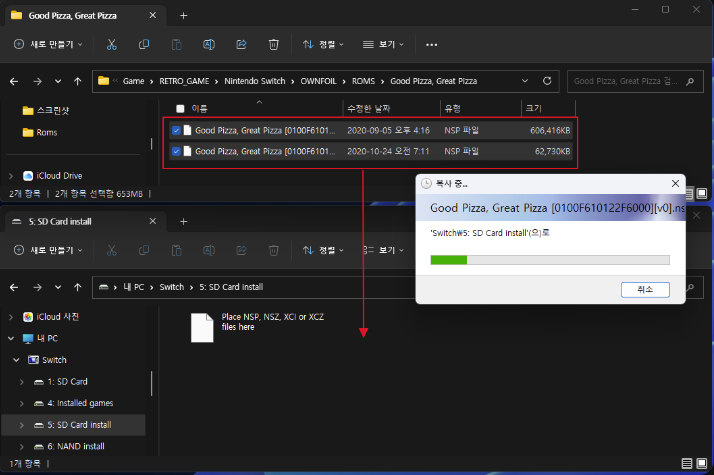Sort by 수정한 날짜 column header
The image size is (714, 475).
point(369,108)
